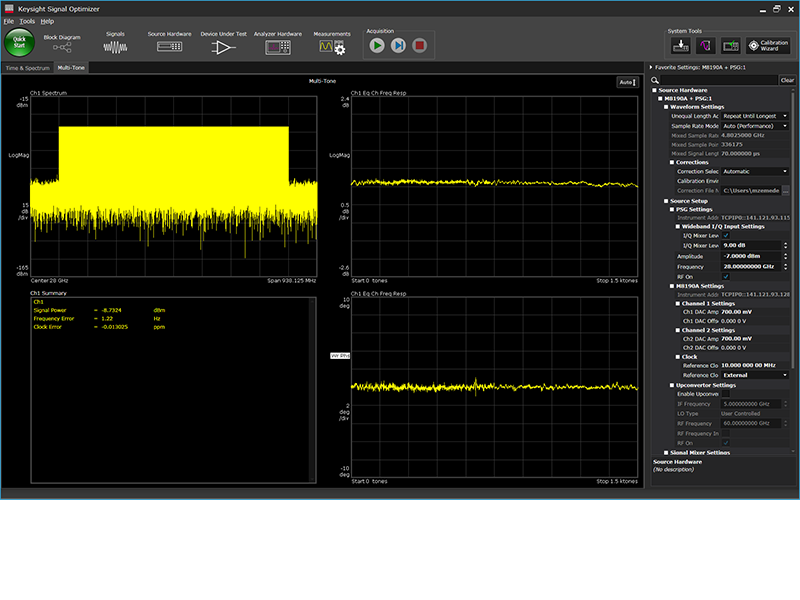Open the Measurements settings
The width and height of the screenshot is (800, 600).
[332, 46]
